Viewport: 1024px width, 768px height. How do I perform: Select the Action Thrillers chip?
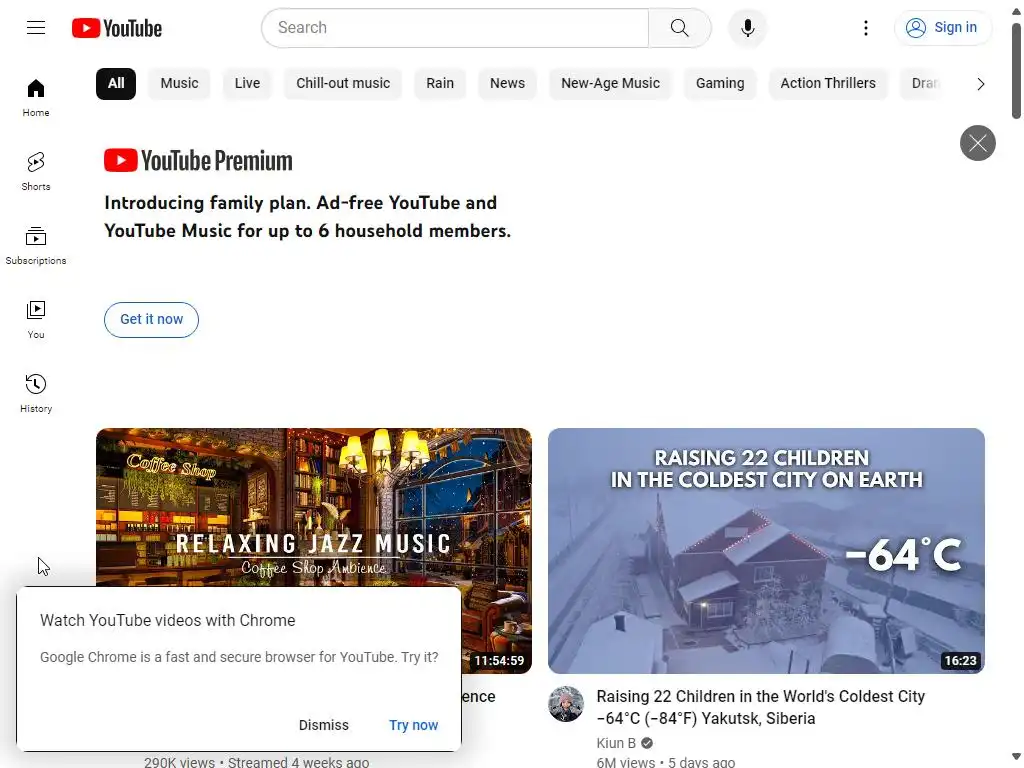click(827, 84)
